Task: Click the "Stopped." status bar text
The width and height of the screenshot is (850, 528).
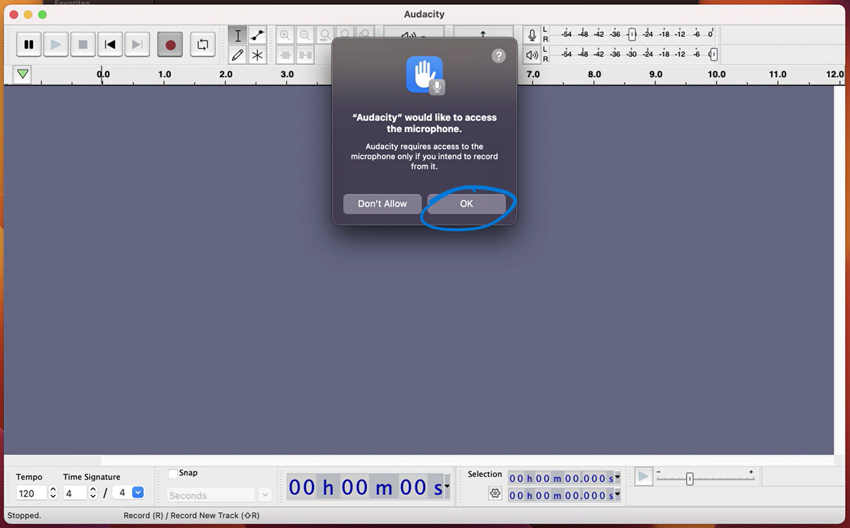Action: (x=24, y=515)
